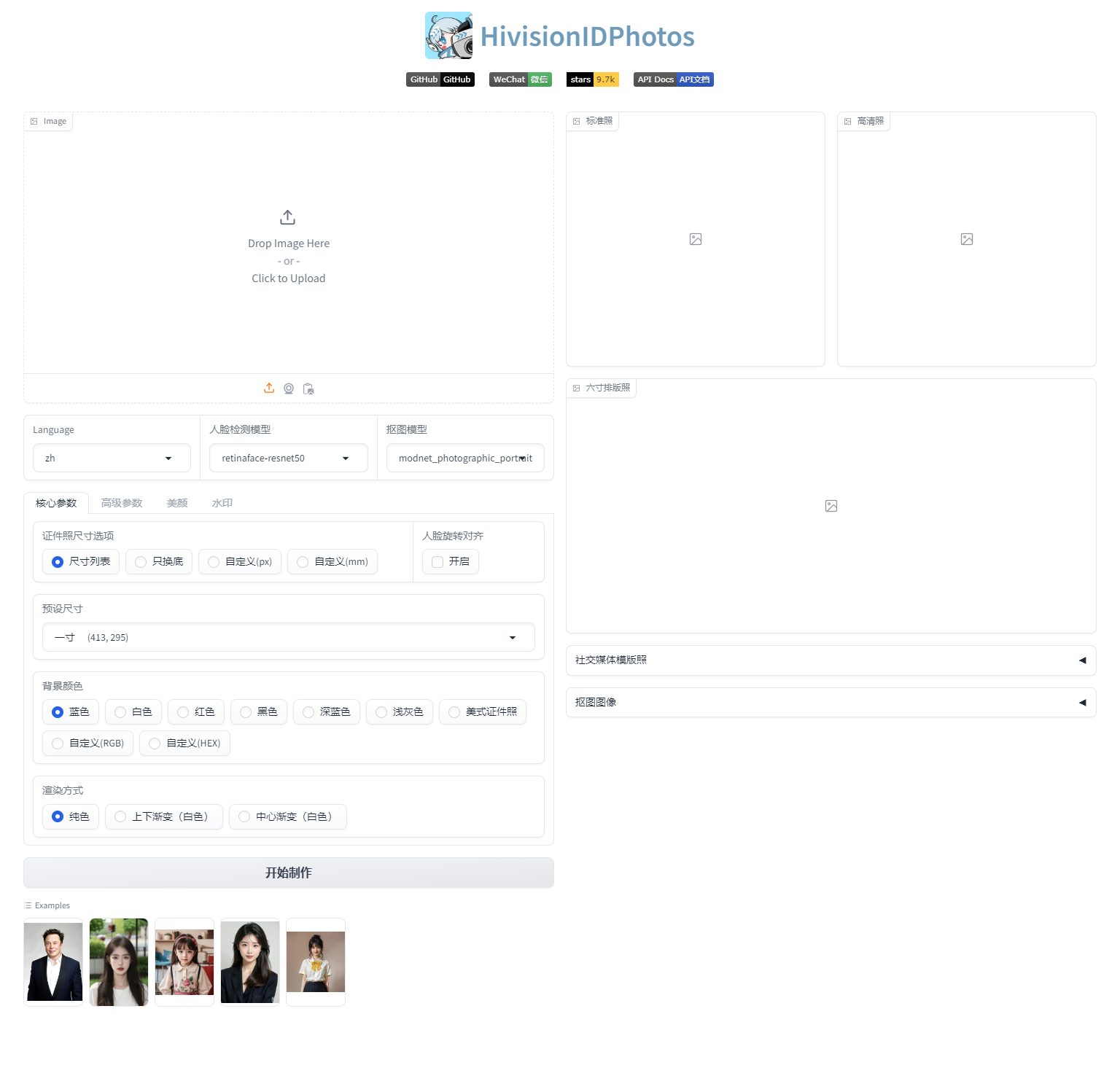Expand the 社交媒体模版照 section
This screenshot has height=1065, width=1120.
pyautogui.click(x=831, y=660)
